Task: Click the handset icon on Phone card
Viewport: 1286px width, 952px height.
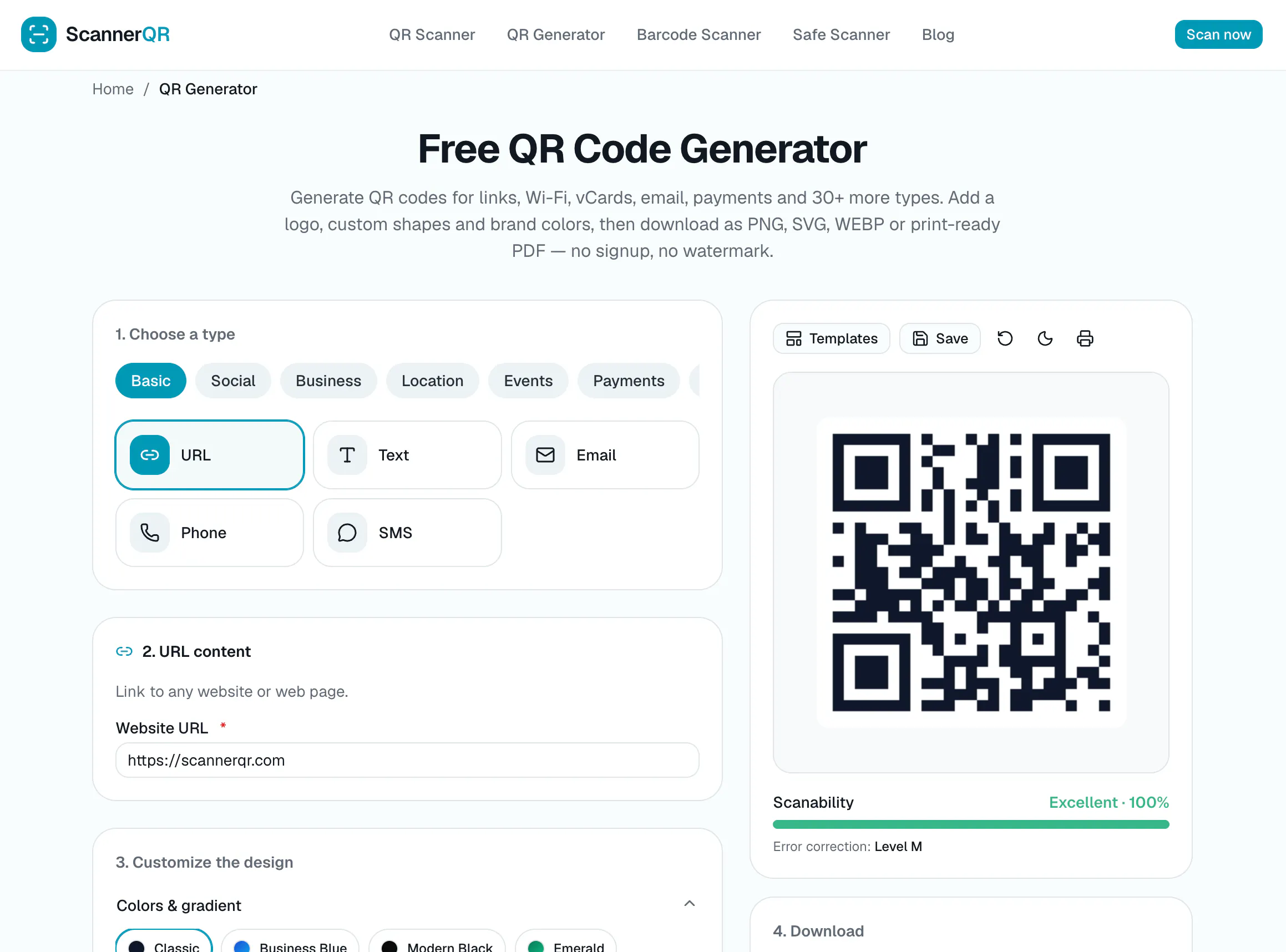Action: [150, 533]
